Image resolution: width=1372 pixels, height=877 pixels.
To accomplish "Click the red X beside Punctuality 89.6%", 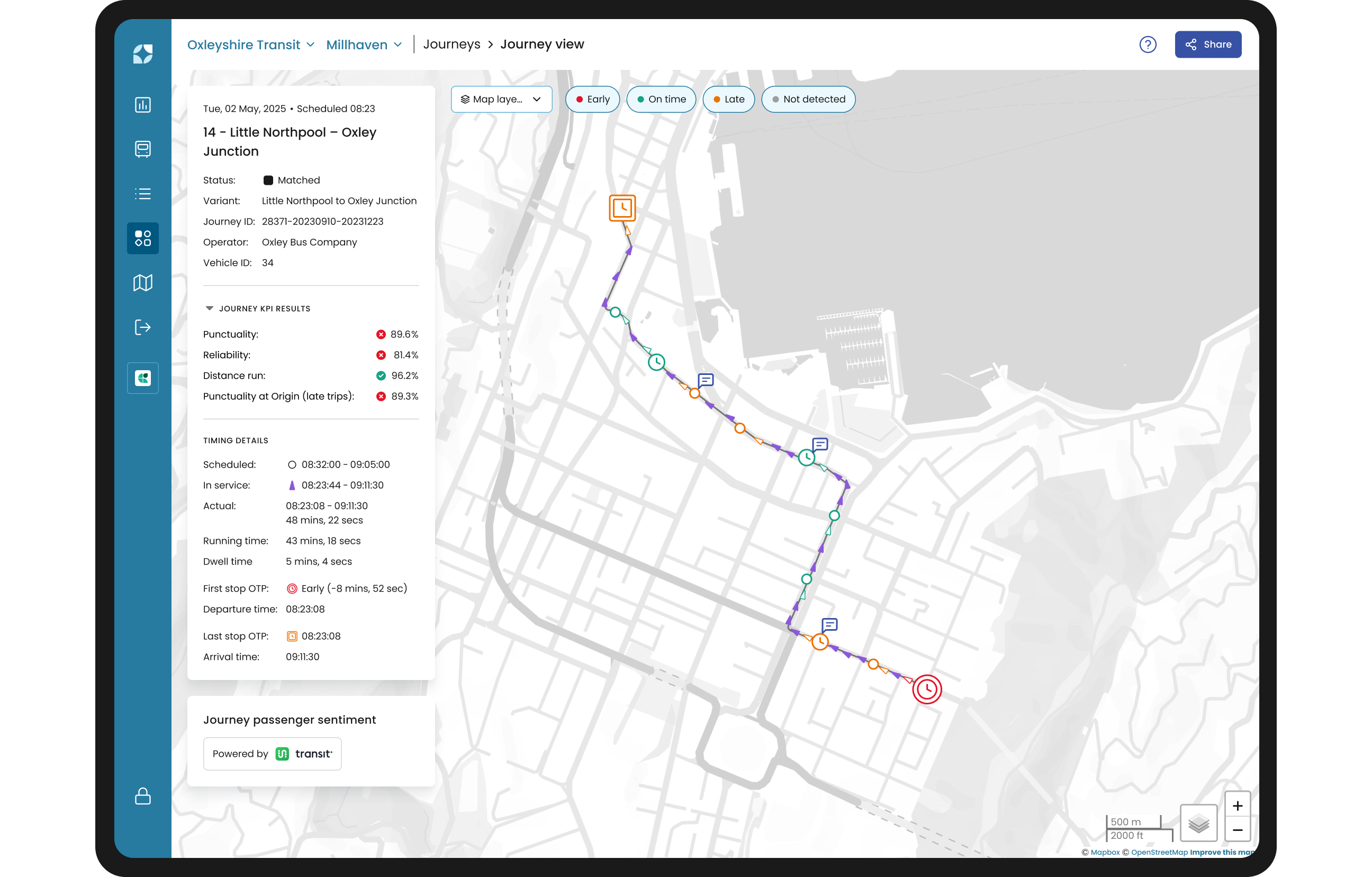I will 381,334.
